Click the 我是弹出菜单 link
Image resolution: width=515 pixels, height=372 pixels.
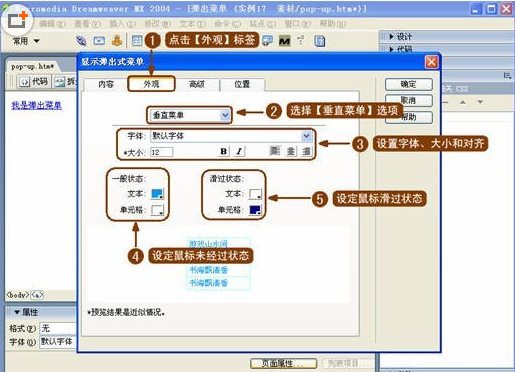pyautogui.click(x=37, y=105)
